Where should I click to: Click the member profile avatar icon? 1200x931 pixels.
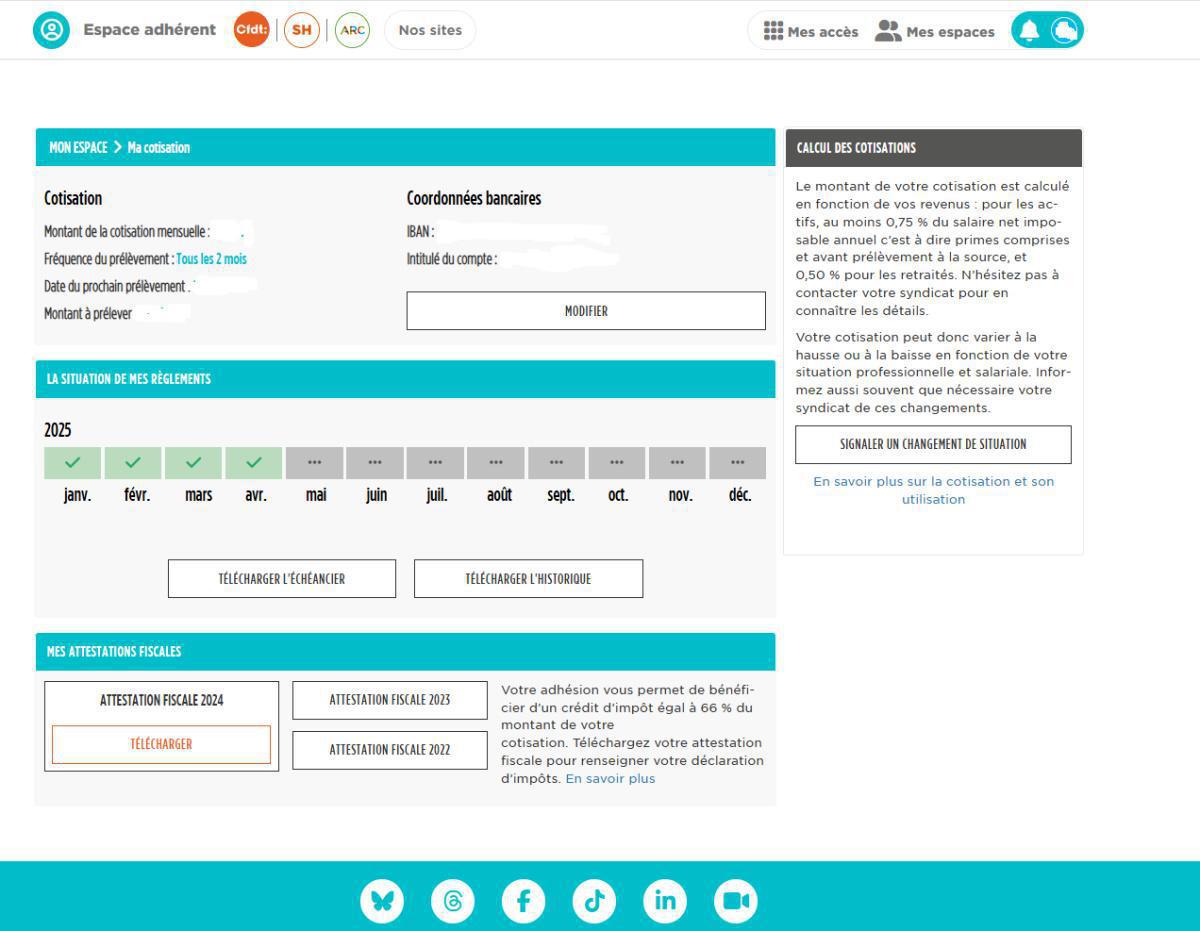click(x=52, y=29)
